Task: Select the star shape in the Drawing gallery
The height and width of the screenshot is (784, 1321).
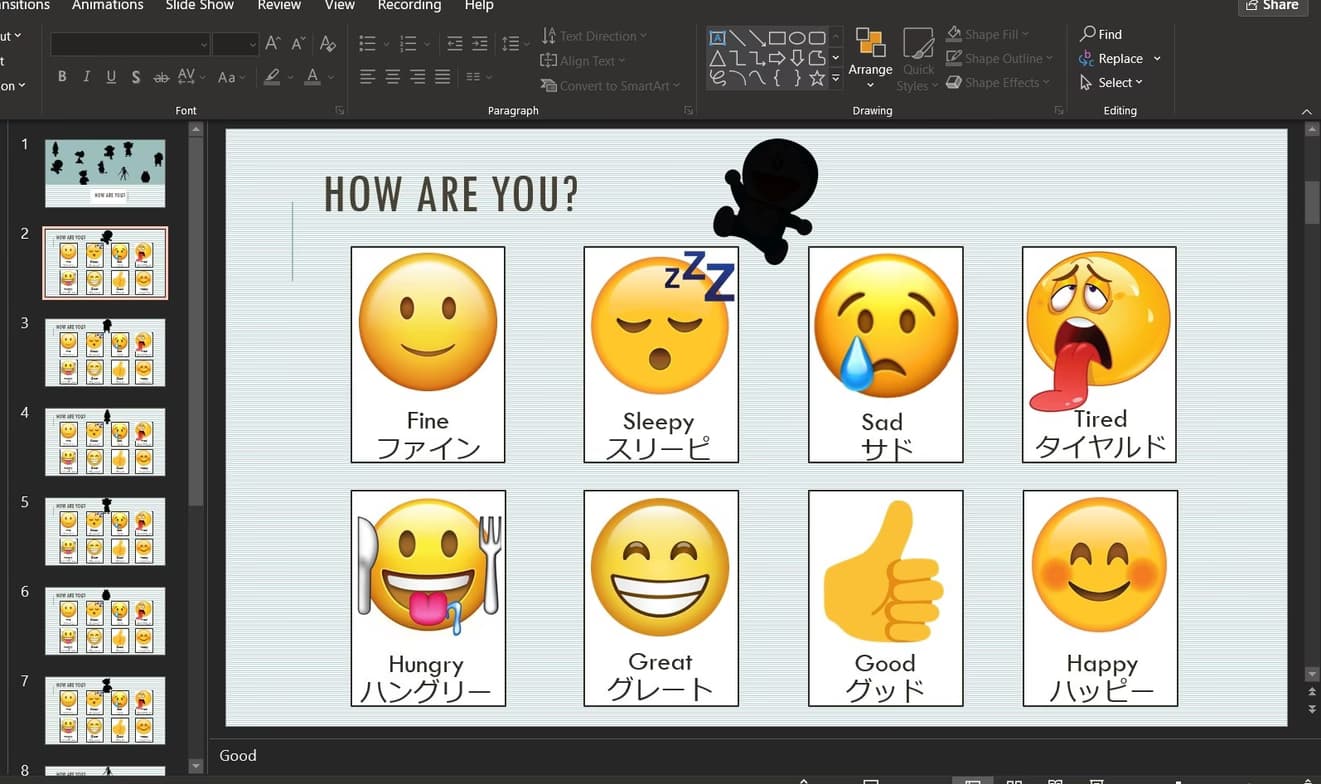Action: pyautogui.click(x=817, y=78)
